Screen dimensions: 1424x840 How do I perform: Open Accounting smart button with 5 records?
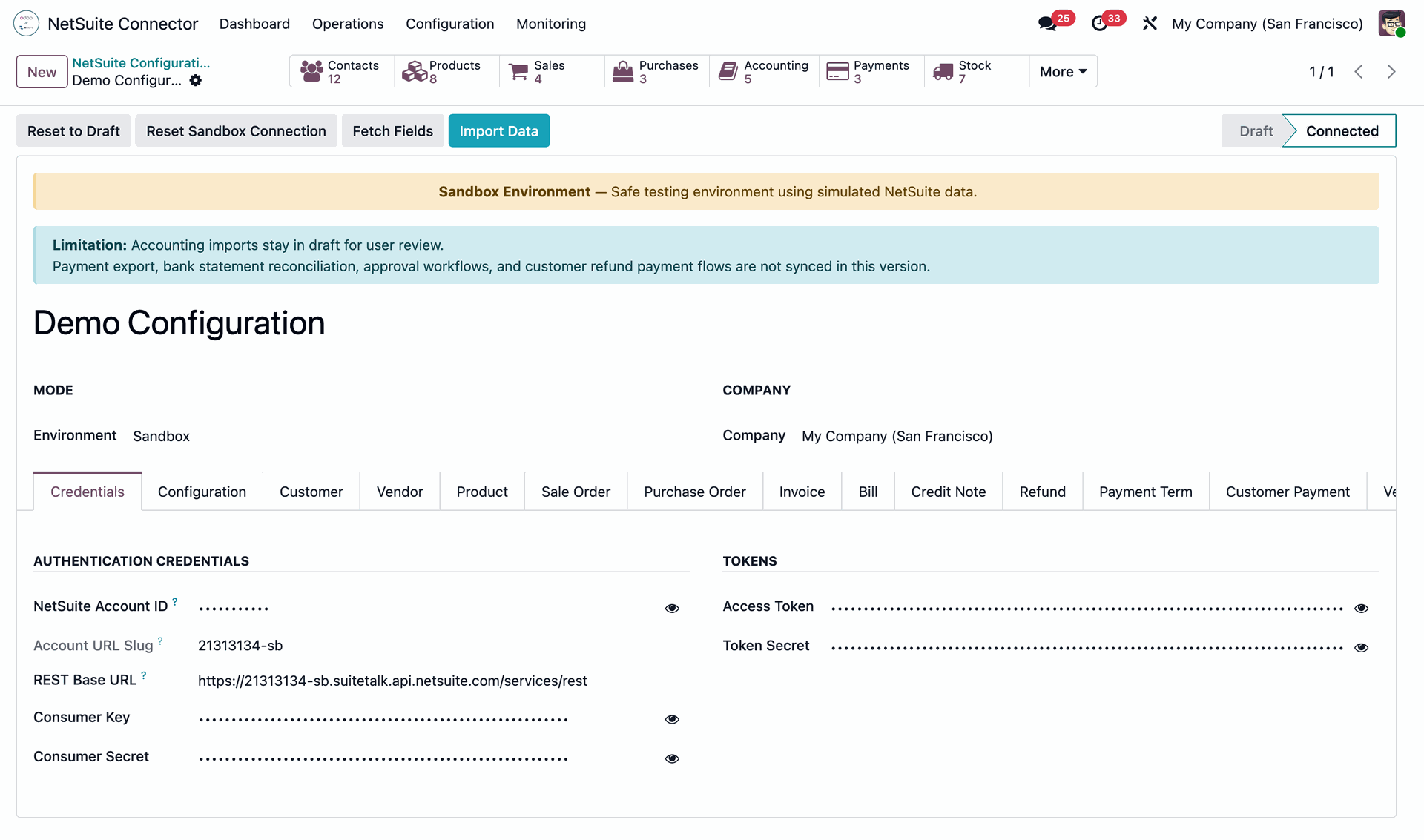[765, 72]
